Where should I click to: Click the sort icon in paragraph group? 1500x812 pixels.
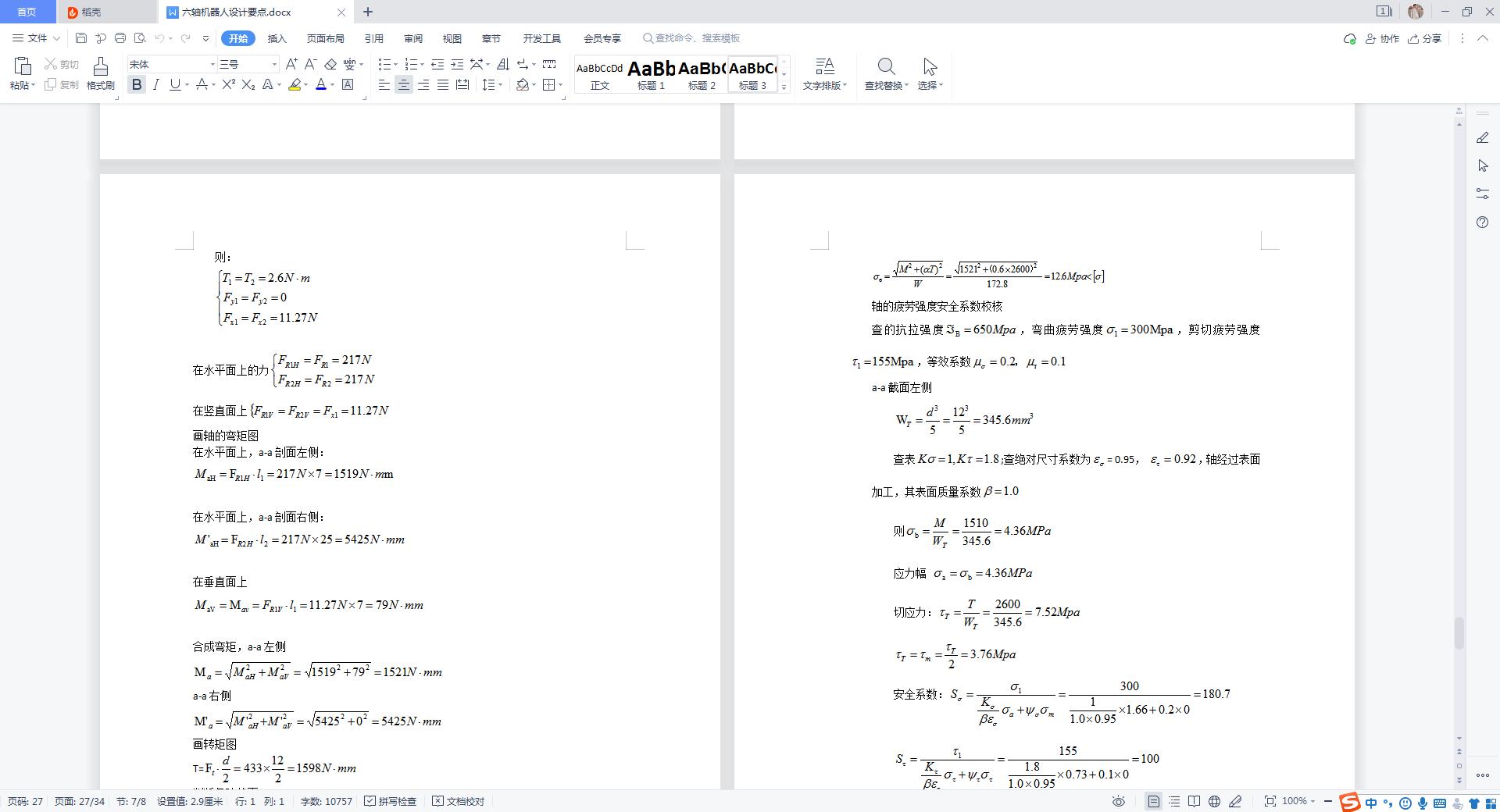click(x=502, y=64)
